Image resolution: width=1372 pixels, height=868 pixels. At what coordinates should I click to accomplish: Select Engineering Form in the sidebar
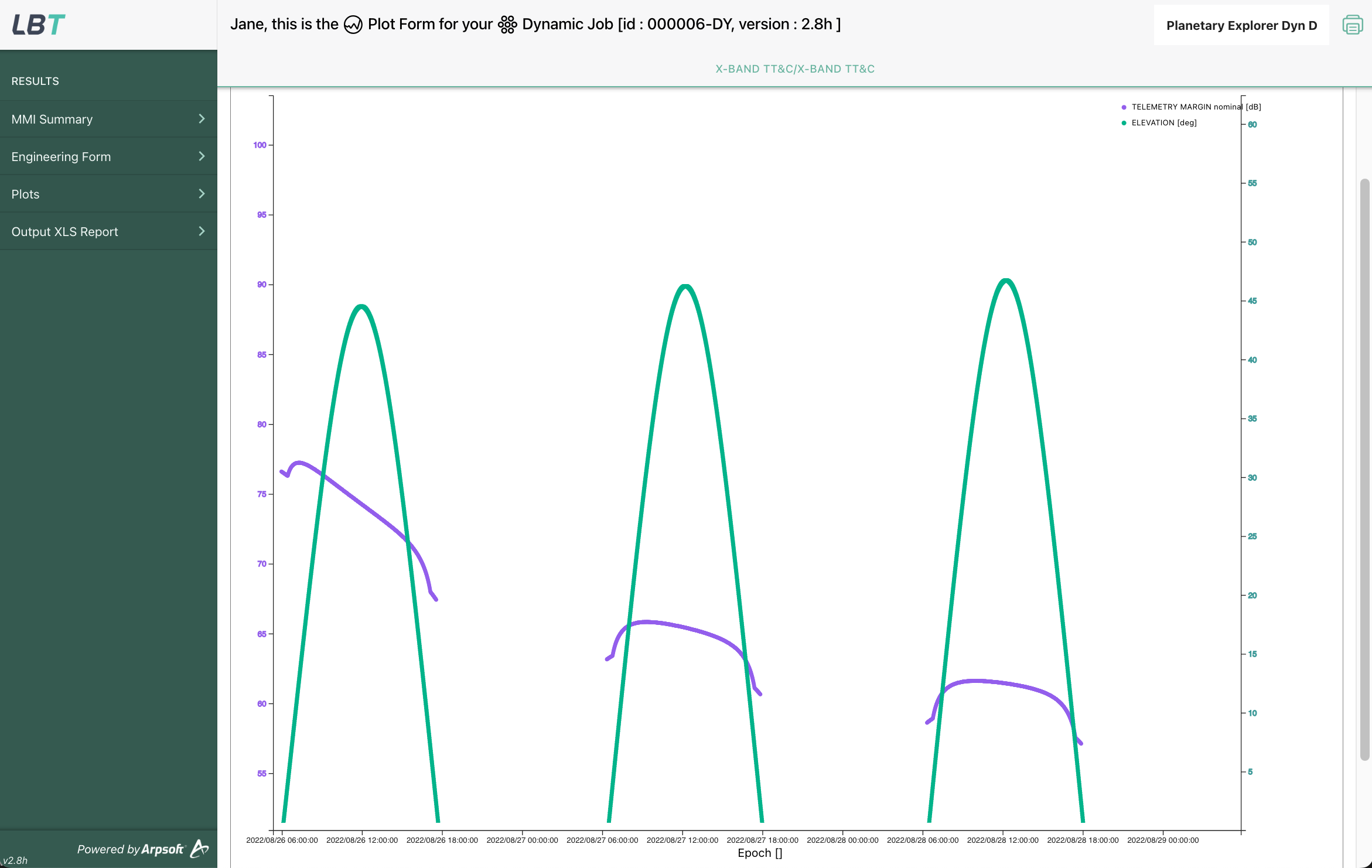coord(61,156)
